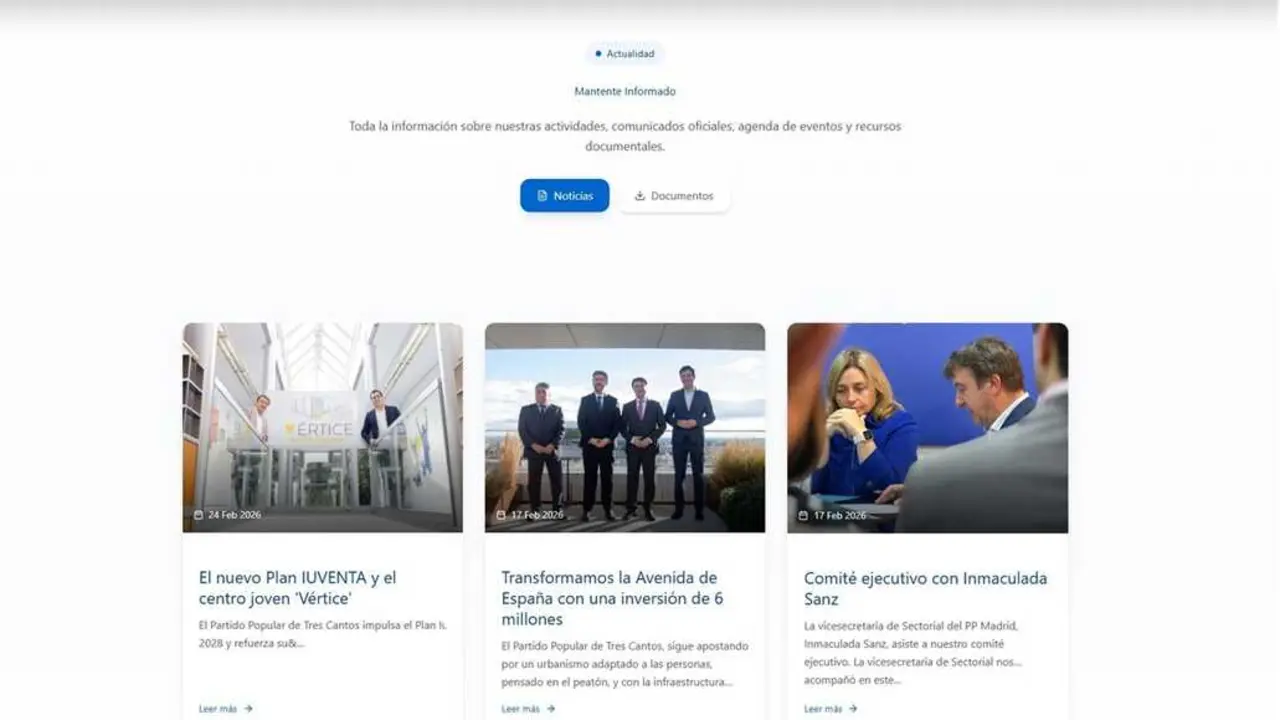Open the Comité ejecutivo meeting photo

pos(927,427)
